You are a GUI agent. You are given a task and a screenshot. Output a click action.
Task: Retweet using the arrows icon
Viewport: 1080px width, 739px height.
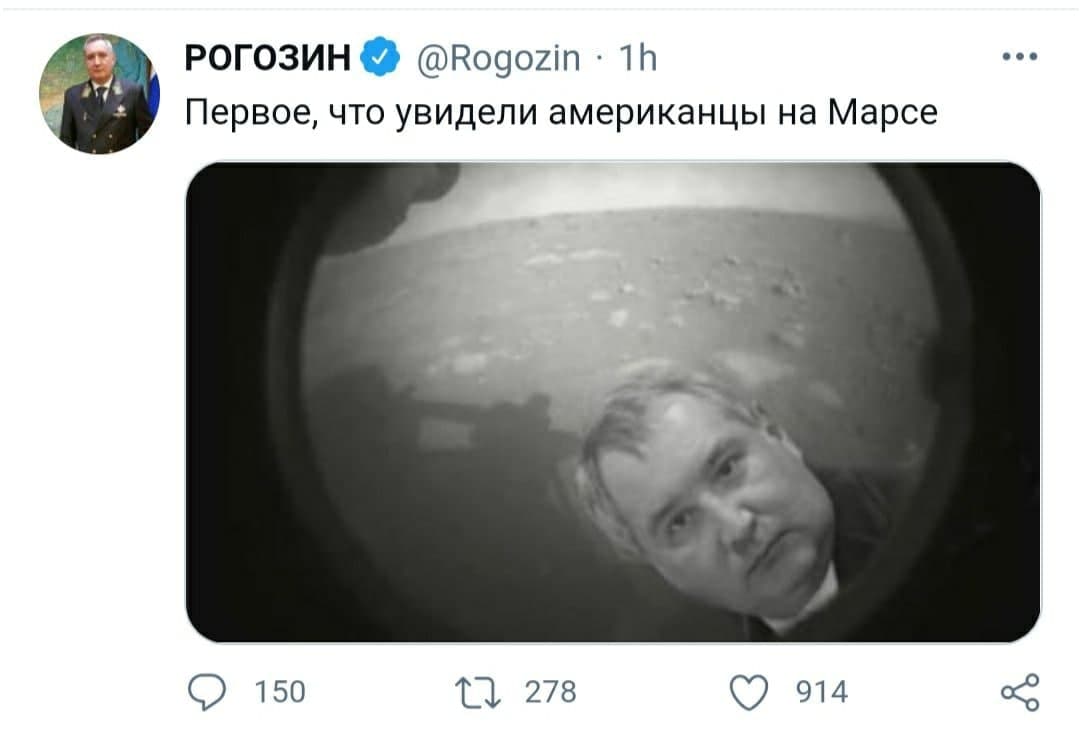click(x=478, y=692)
